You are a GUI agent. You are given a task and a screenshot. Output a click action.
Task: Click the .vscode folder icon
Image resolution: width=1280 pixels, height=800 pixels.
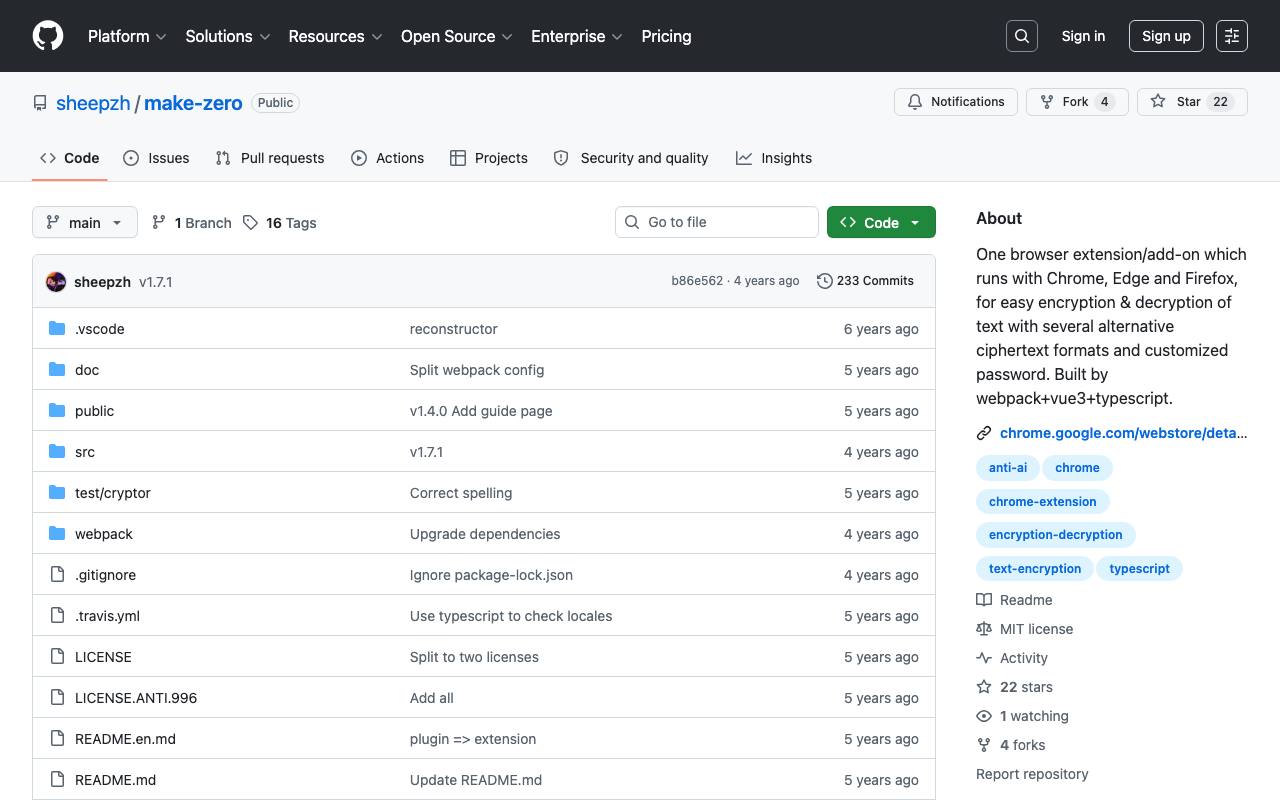point(57,329)
